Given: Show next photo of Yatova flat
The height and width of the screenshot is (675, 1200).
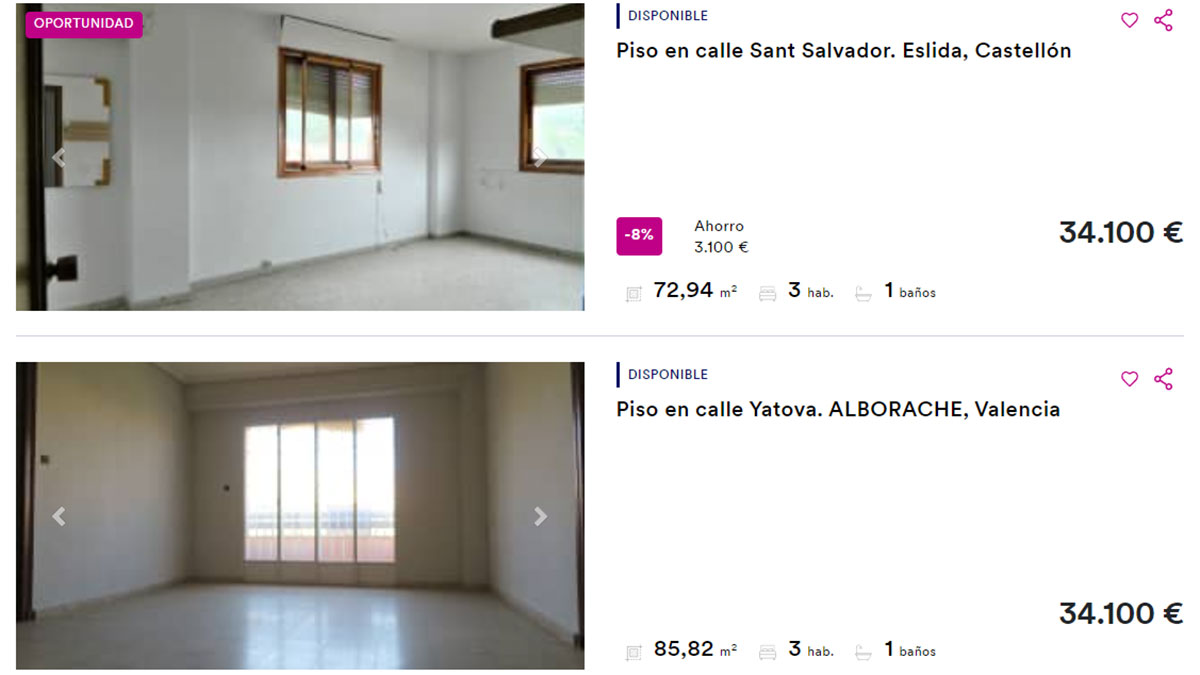Looking at the screenshot, I should pos(540,516).
